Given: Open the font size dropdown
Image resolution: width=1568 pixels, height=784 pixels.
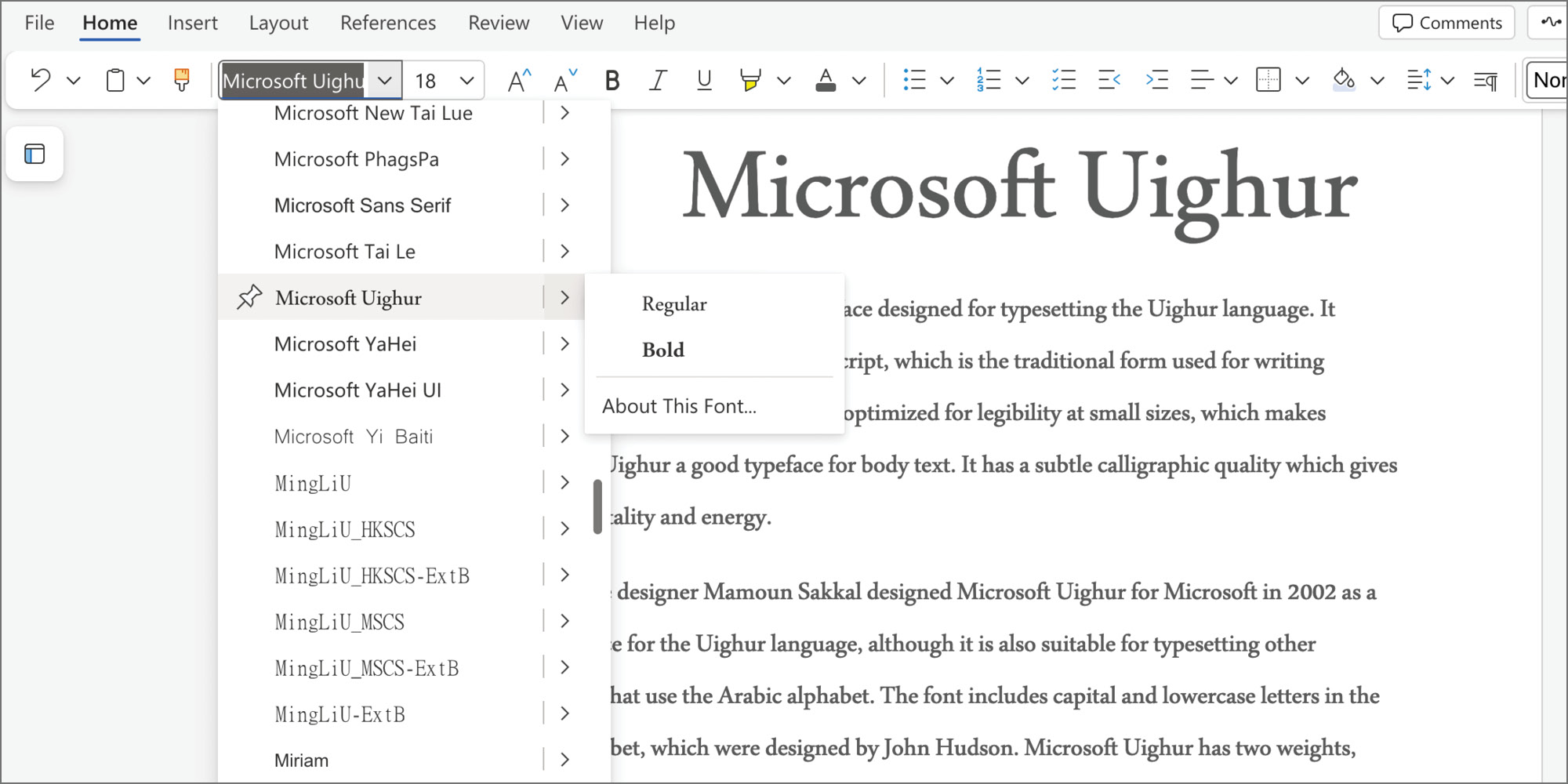Looking at the screenshot, I should (467, 79).
